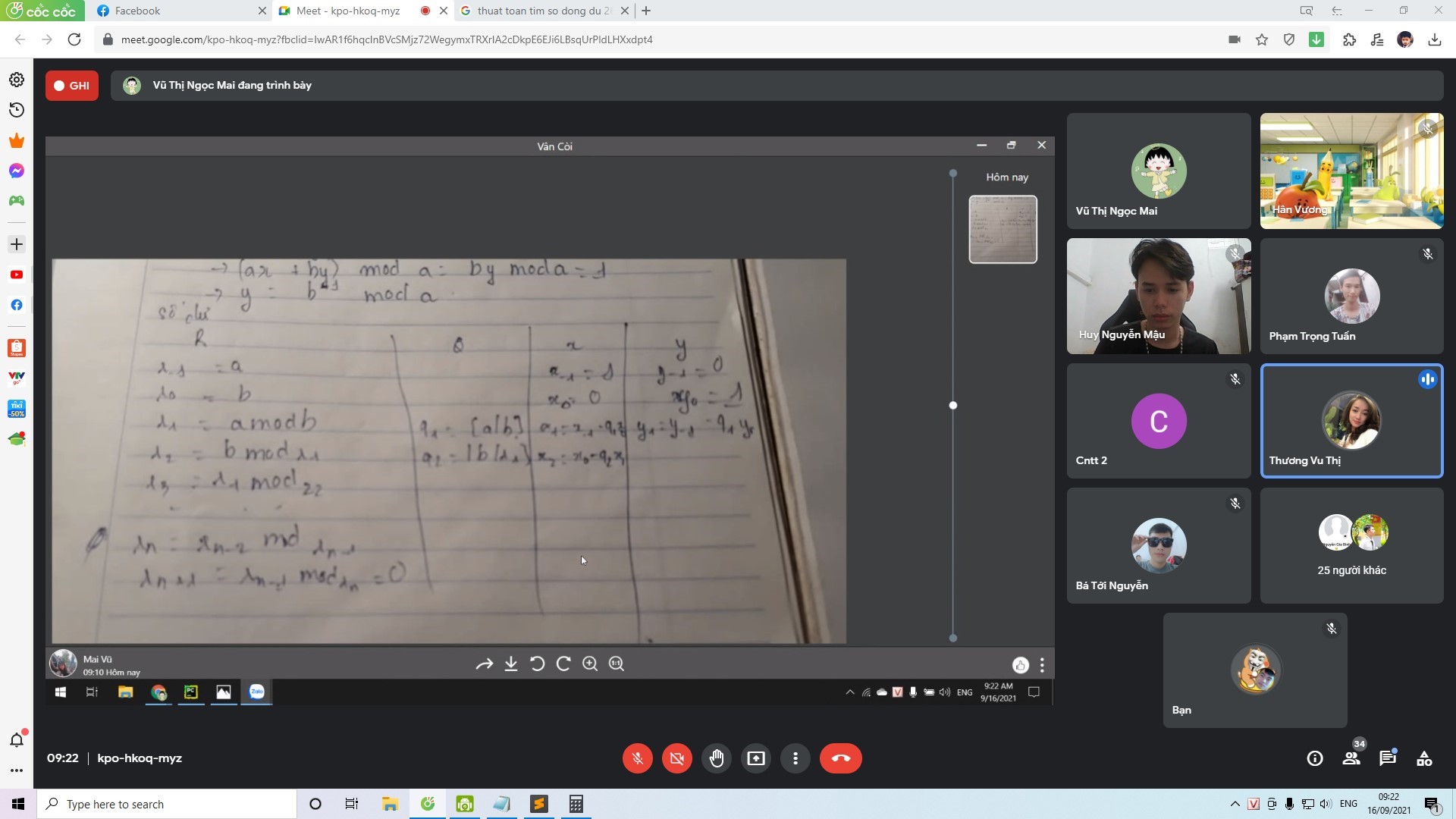Click the present now screen icon
The width and height of the screenshot is (1456, 819).
(756, 758)
